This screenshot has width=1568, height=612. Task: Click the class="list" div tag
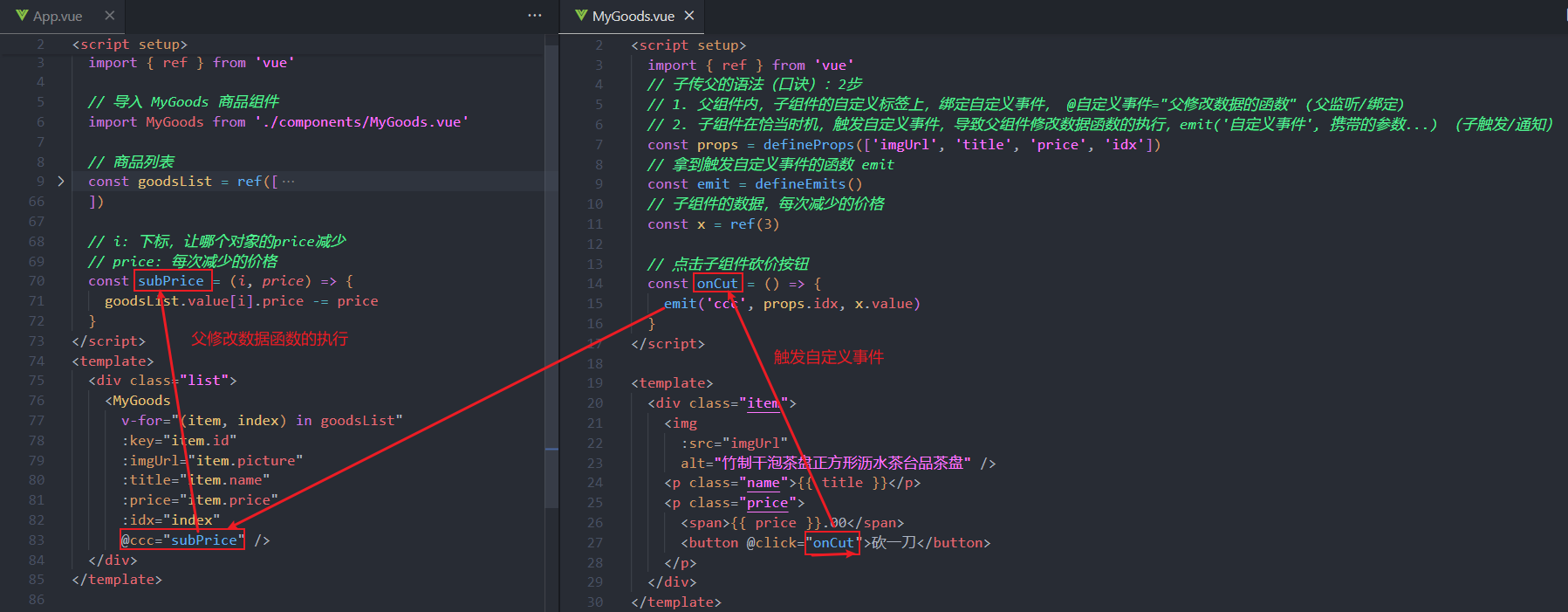pos(162,381)
